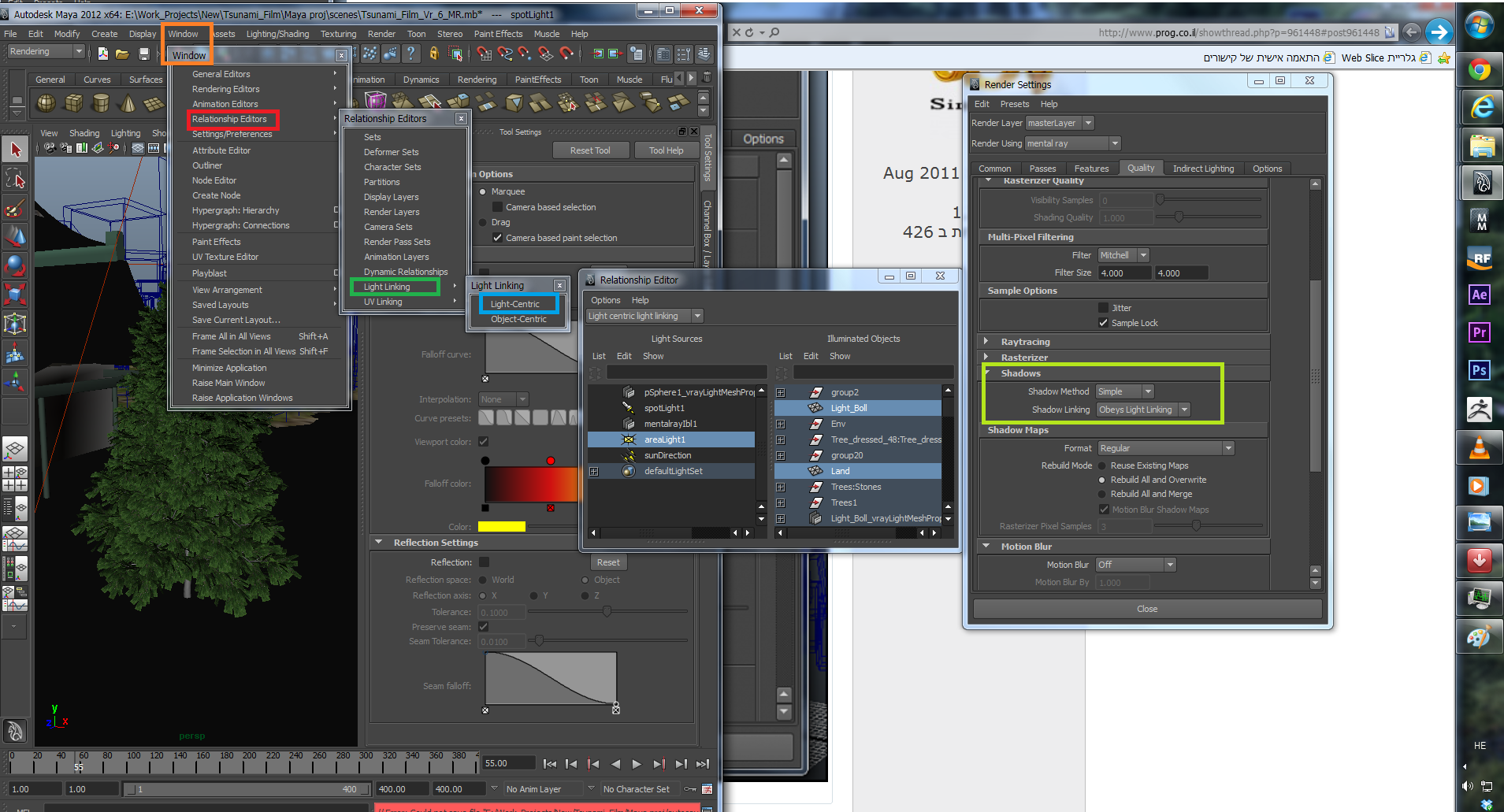This screenshot has height=812, width=1504.
Task: Click the padlock lock selection icon
Action: (x=433, y=54)
